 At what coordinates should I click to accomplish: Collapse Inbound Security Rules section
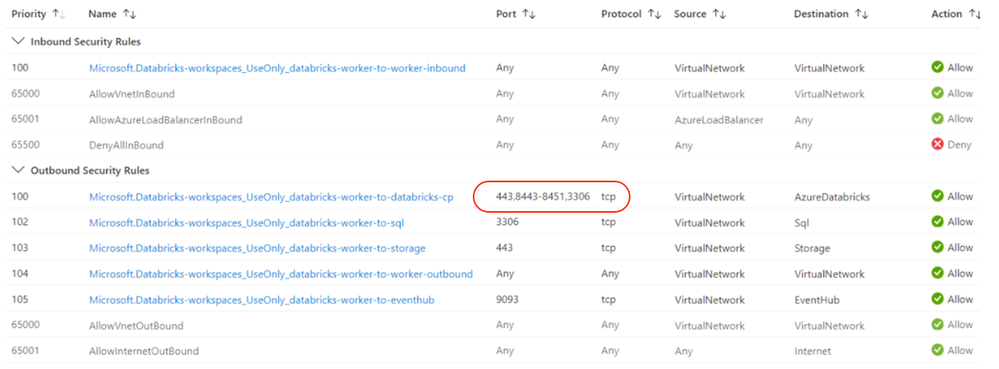click(18, 41)
